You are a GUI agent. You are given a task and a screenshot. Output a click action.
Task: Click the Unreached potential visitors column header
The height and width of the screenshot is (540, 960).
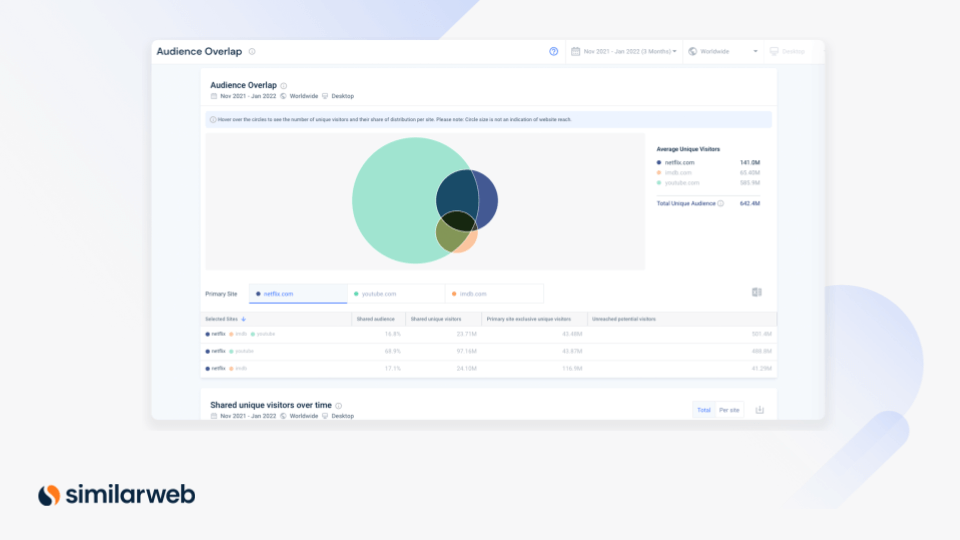point(626,319)
